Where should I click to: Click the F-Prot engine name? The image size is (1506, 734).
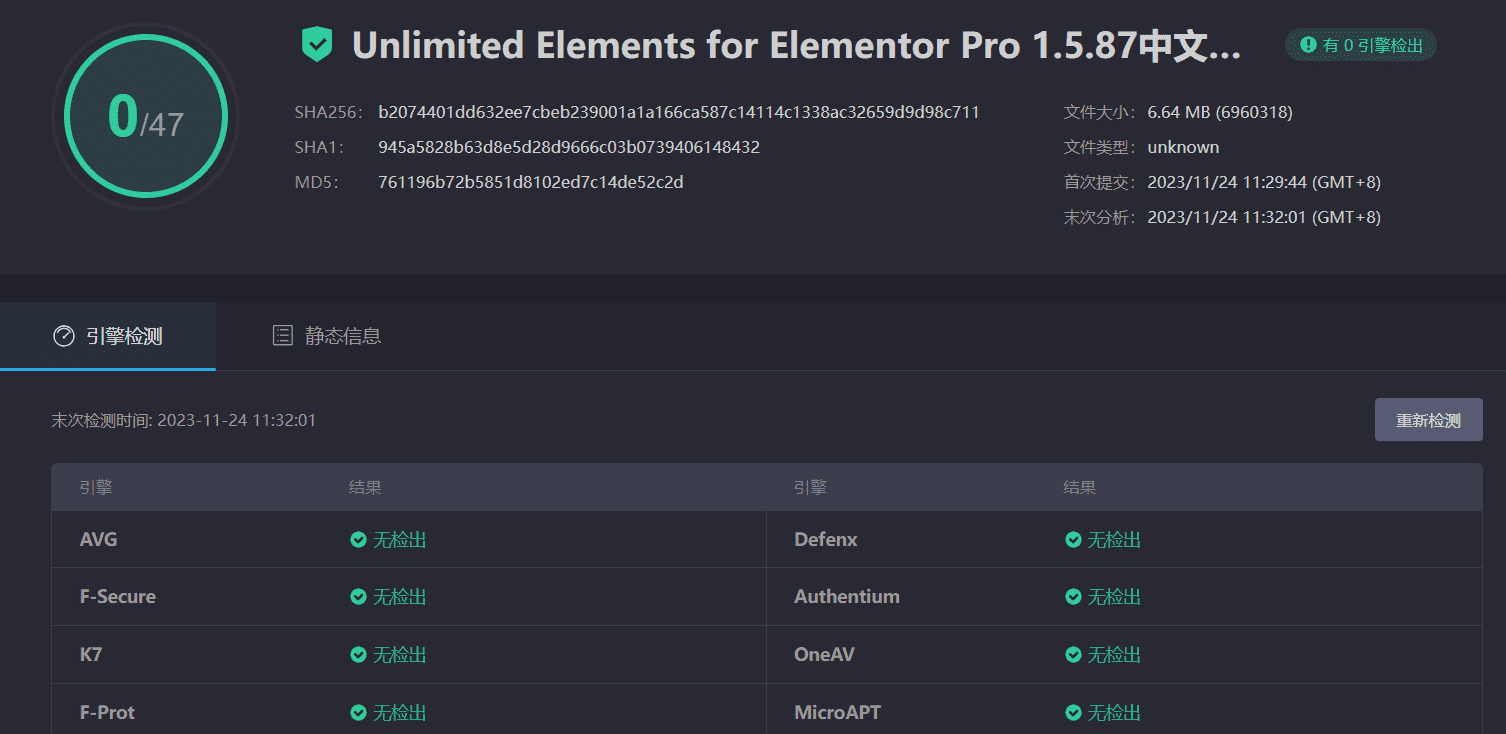tap(107, 713)
